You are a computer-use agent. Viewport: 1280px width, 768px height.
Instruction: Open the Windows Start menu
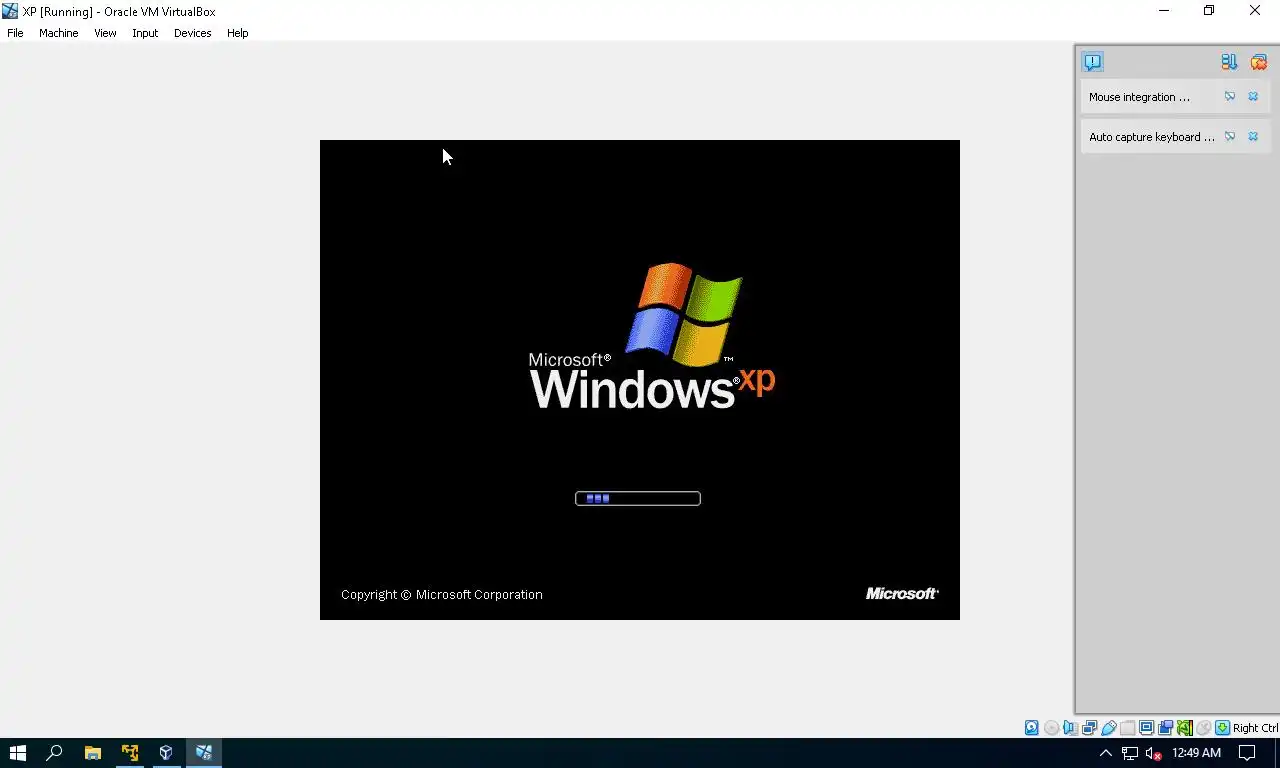pyautogui.click(x=17, y=753)
